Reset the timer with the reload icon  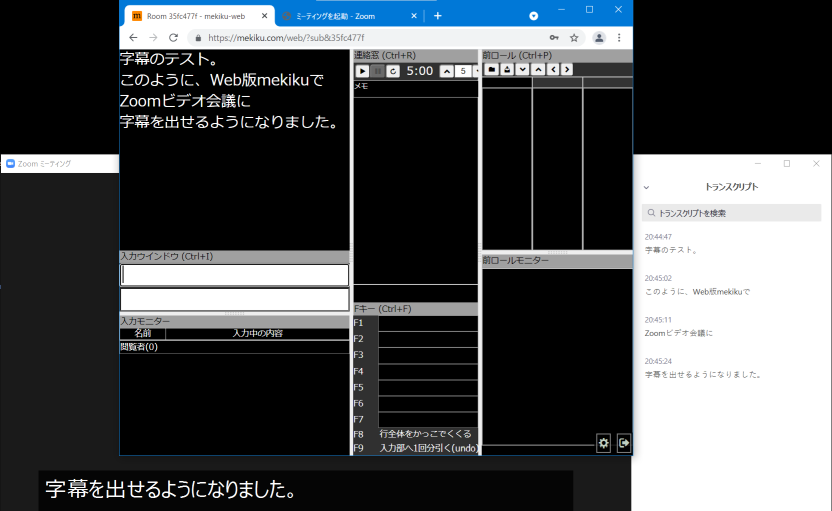393,71
